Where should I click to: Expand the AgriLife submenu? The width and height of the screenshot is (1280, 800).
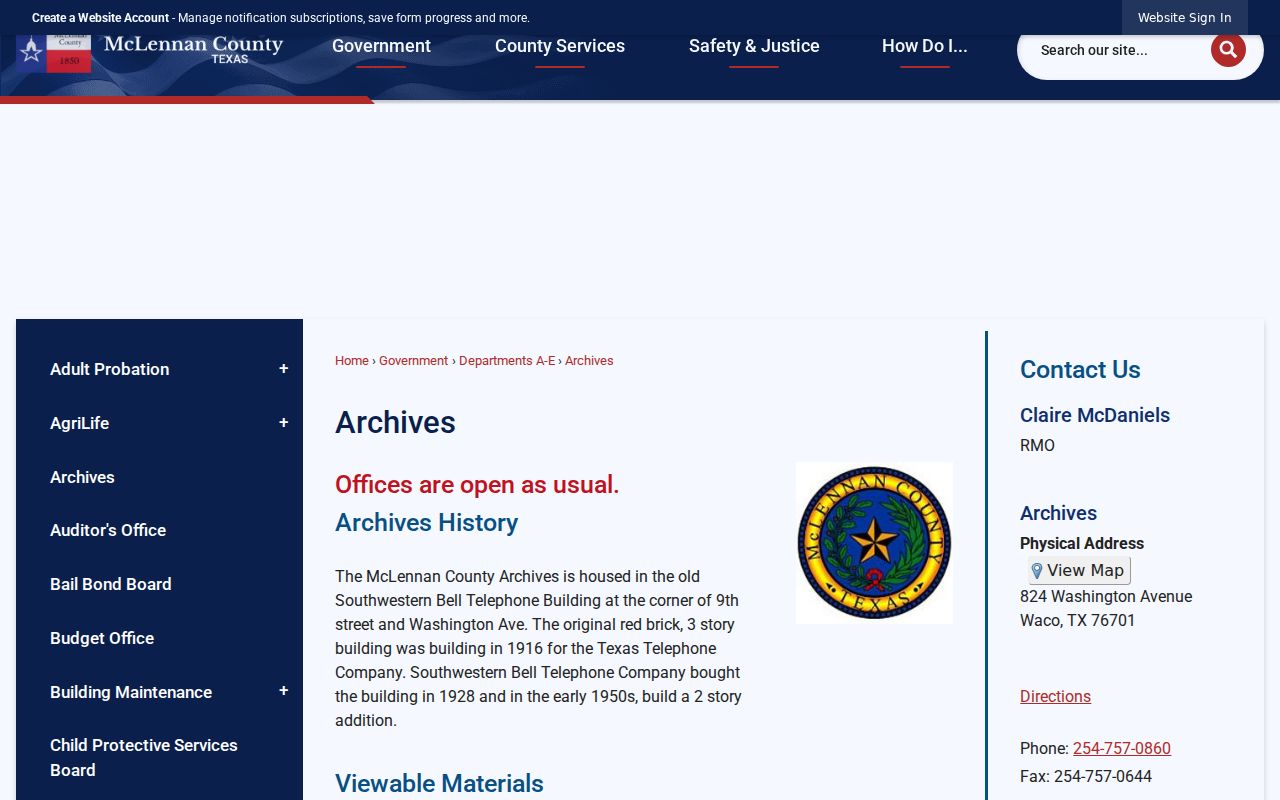[x=283, y=423]
